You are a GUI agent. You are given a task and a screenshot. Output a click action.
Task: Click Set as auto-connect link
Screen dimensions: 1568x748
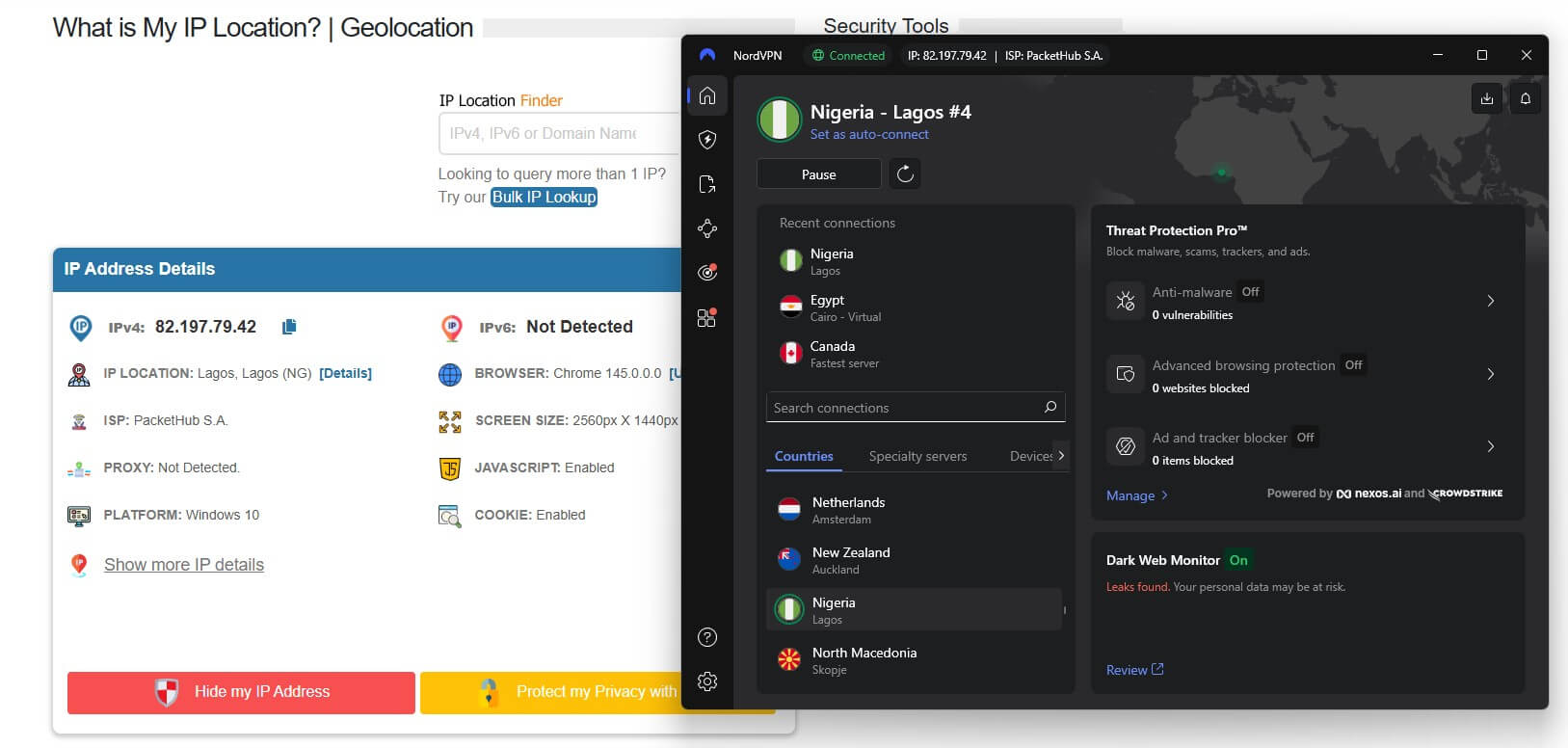[x=869, y=134]
